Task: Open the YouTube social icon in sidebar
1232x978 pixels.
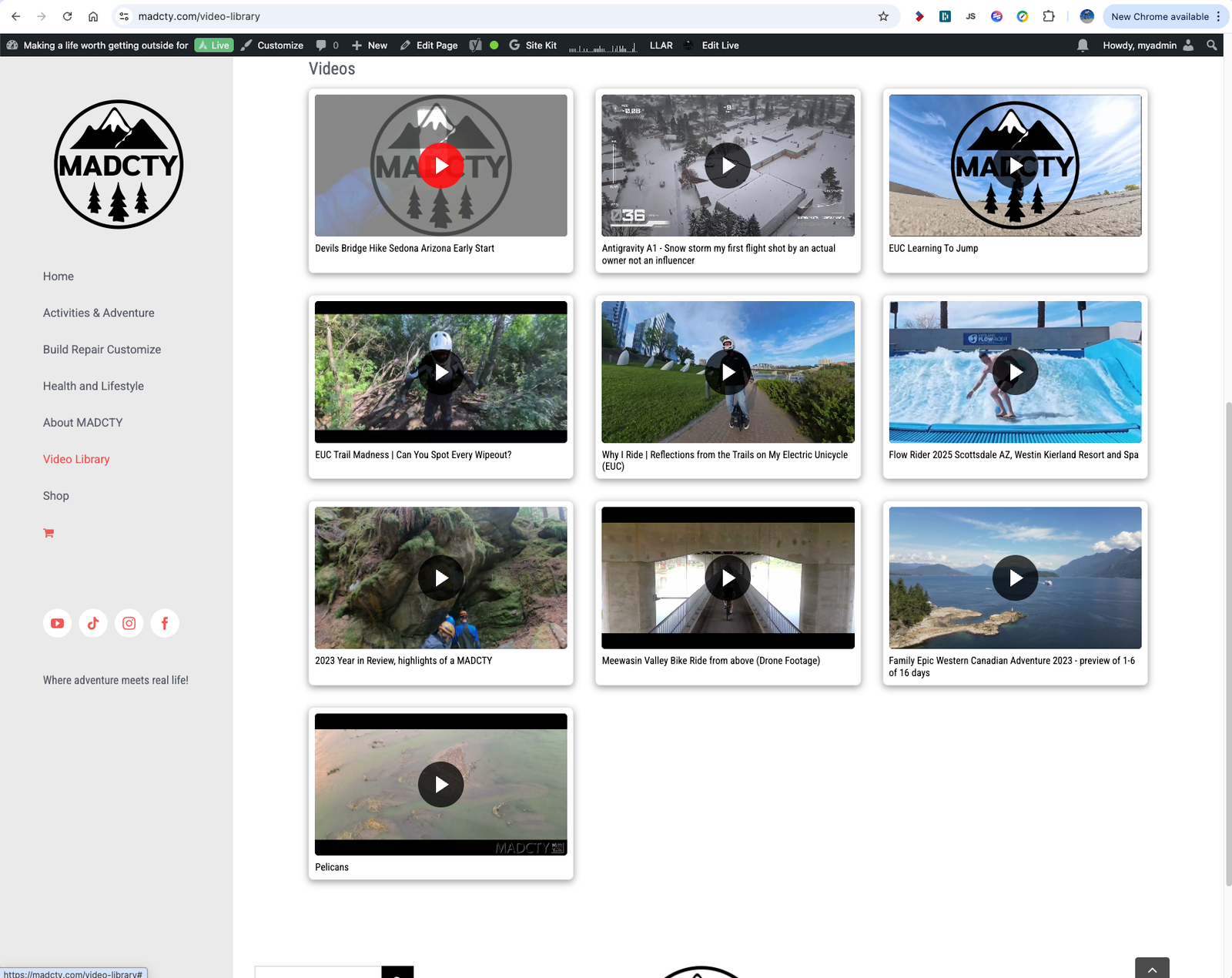Action: 57,623
